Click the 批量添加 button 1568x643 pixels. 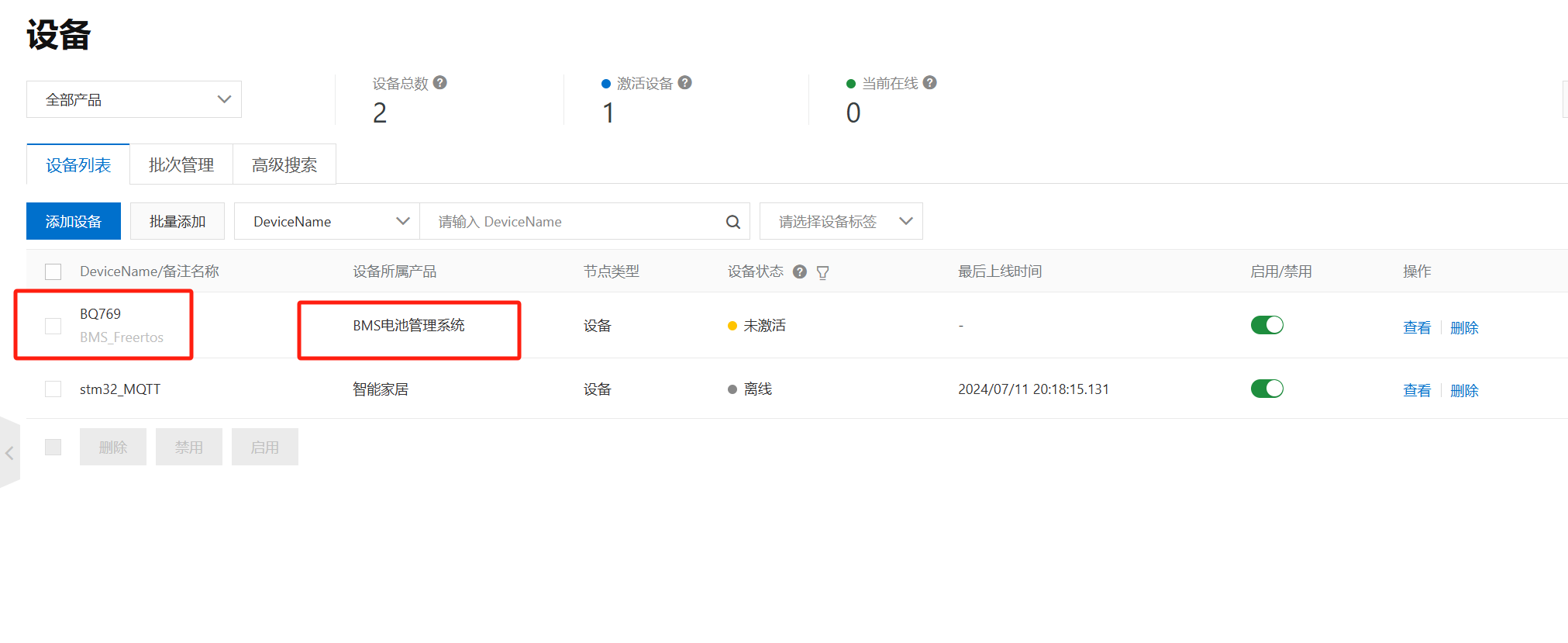177,221
